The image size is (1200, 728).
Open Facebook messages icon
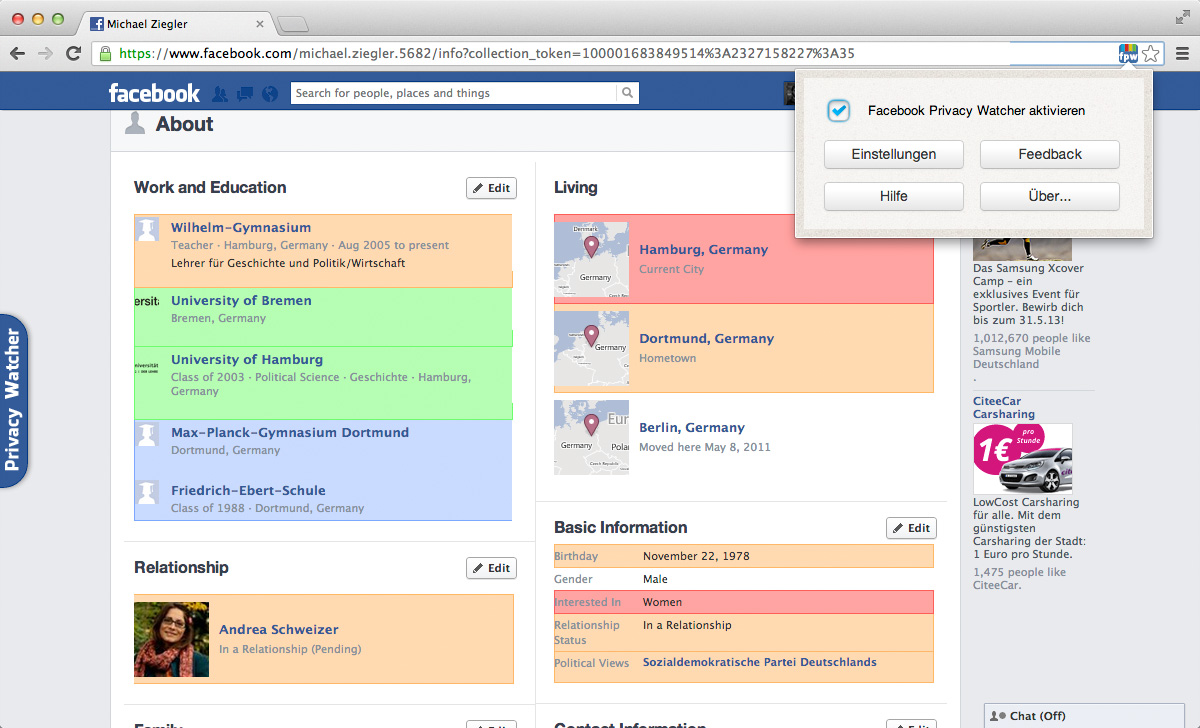[245, 94]
